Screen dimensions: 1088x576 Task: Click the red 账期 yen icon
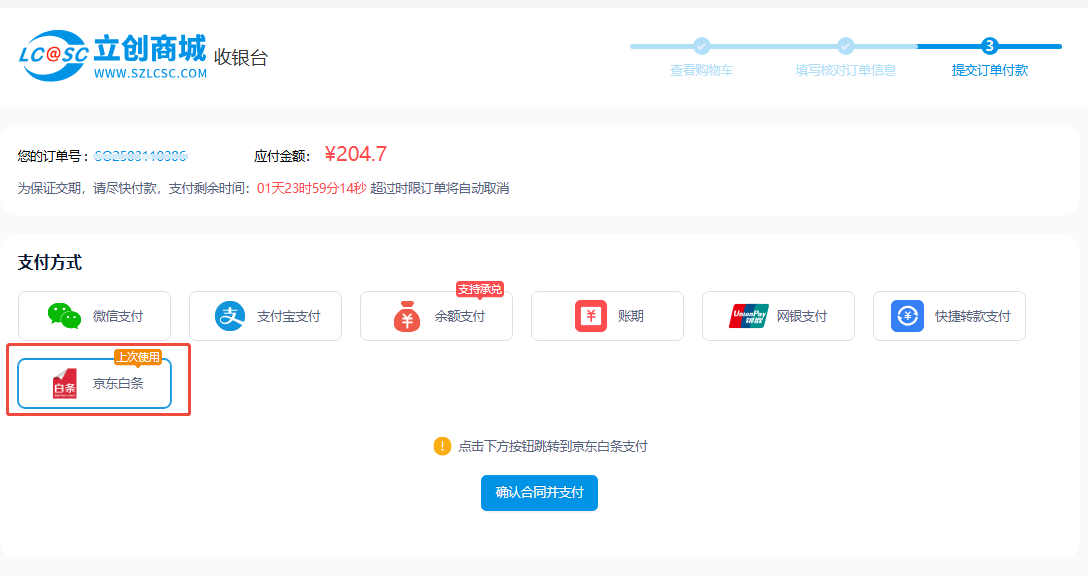click(x=591, y=316)
